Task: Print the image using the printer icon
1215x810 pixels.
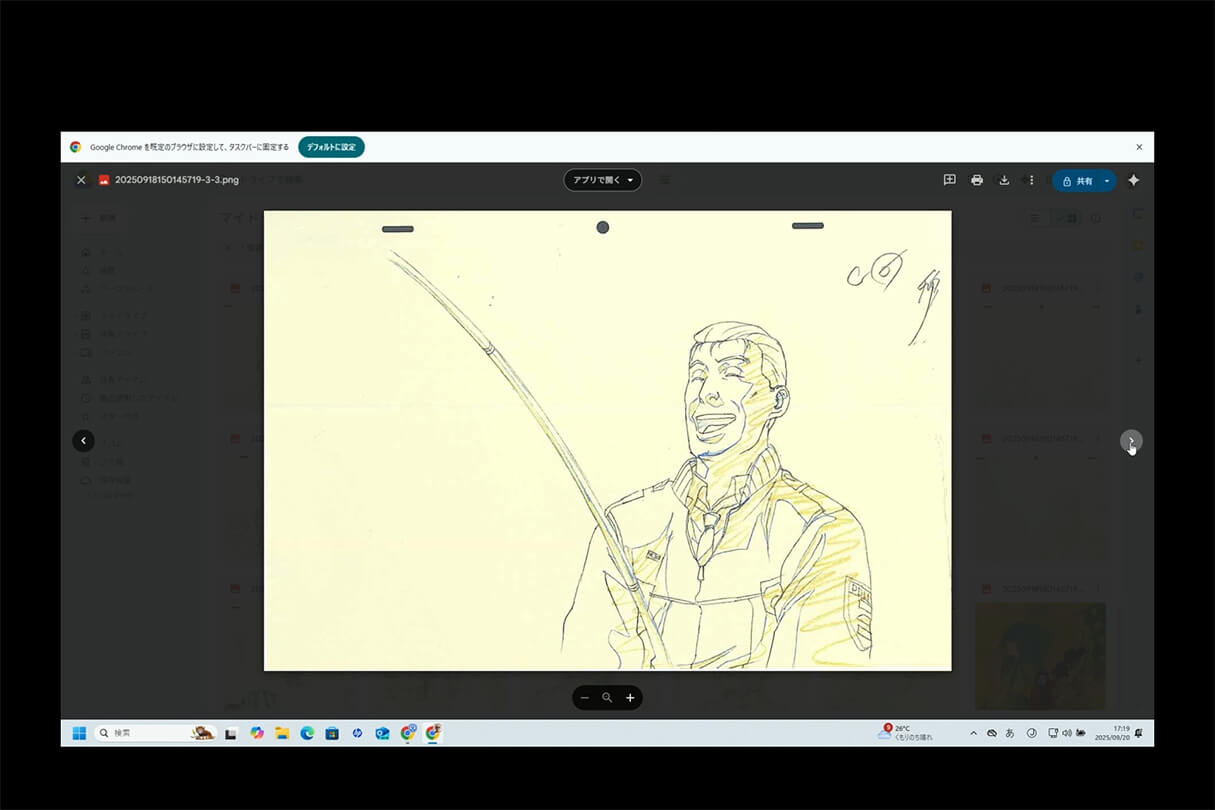Action: point(977,180)
